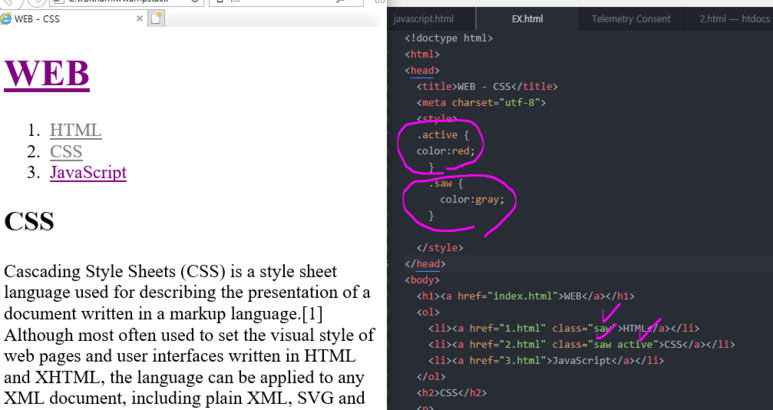
Task: Switch to the javascript.html editor tab
Action: point(423,19)
